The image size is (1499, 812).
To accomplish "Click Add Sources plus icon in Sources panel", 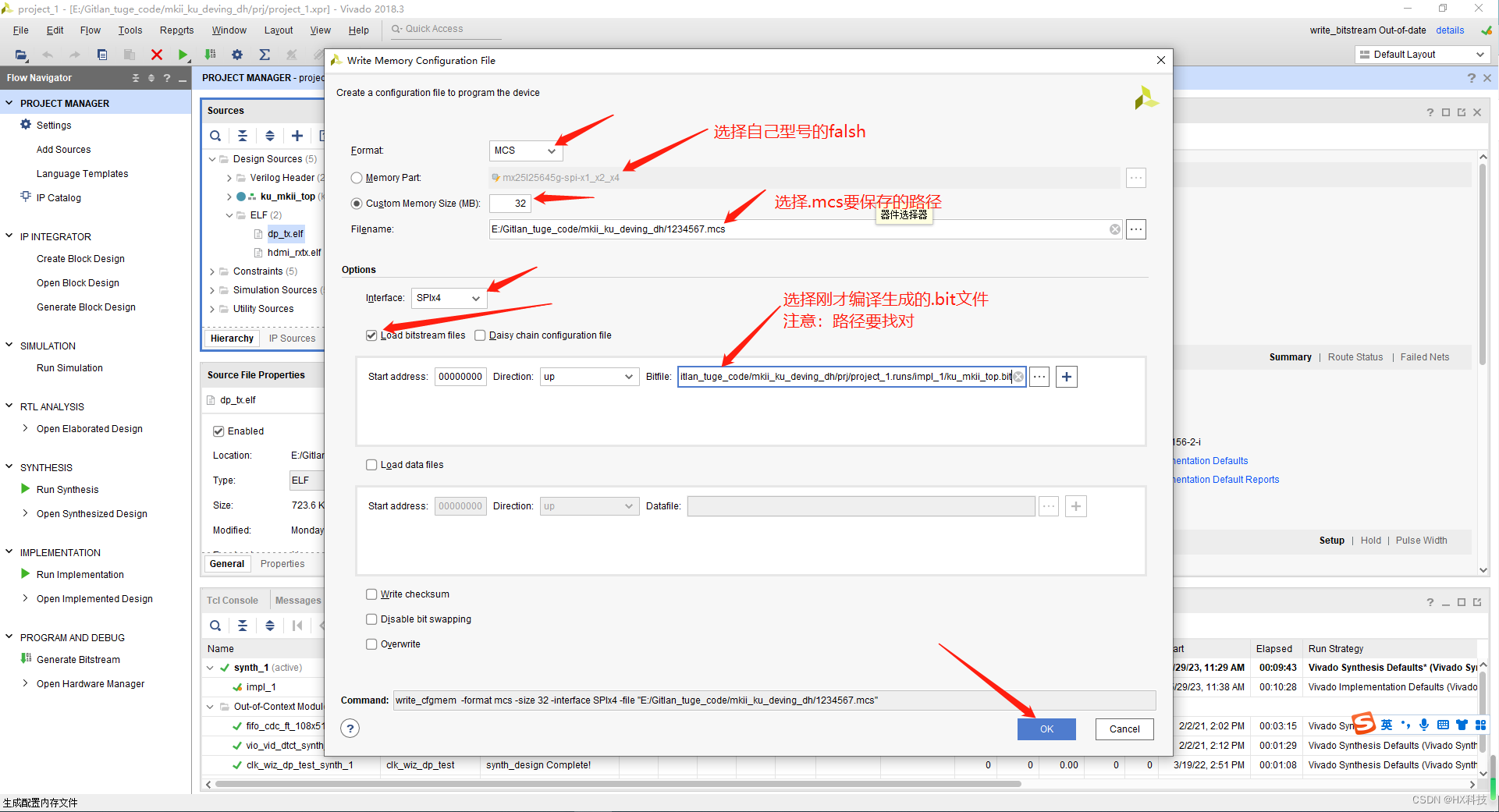I will [x=297, y=136].
